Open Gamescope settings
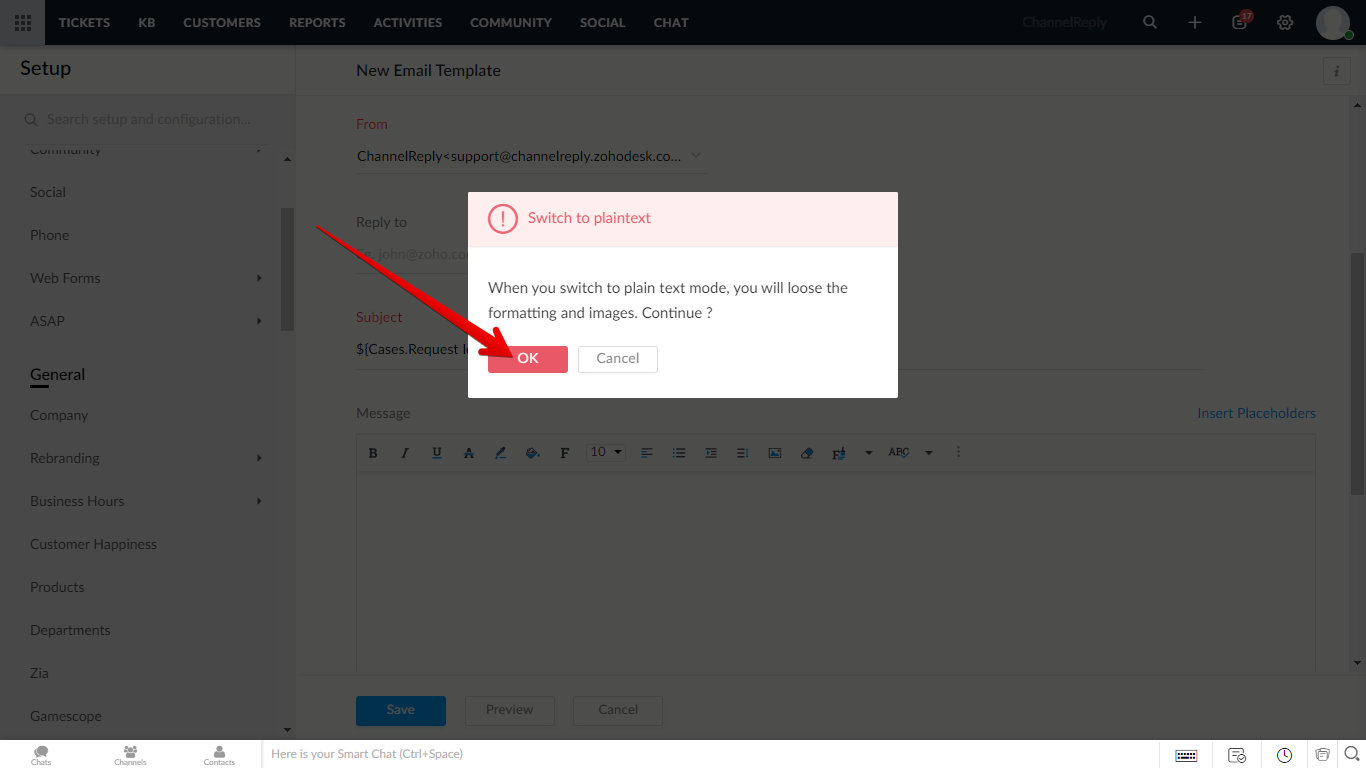 66,716
